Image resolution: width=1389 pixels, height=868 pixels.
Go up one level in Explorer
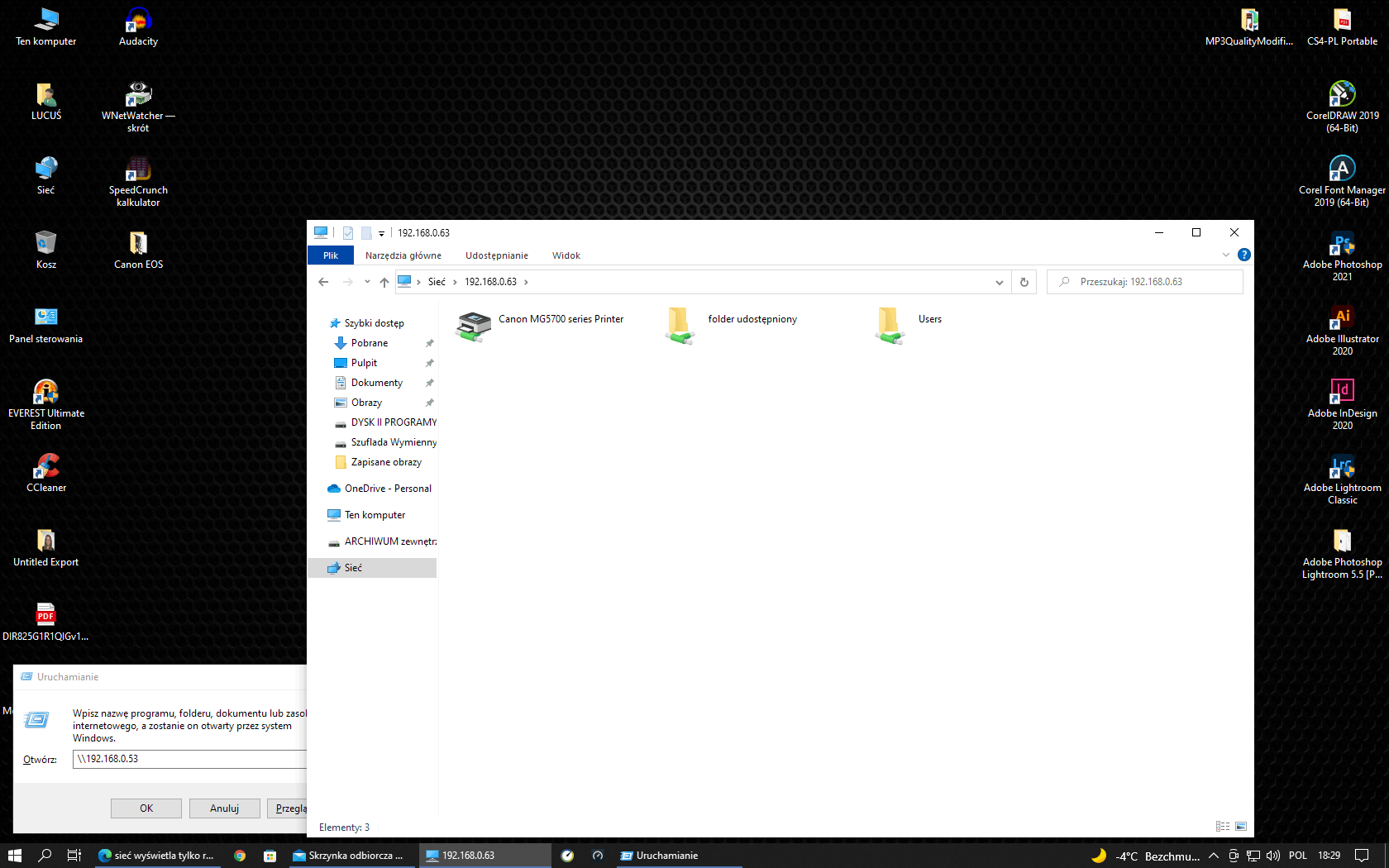[384, 282]
